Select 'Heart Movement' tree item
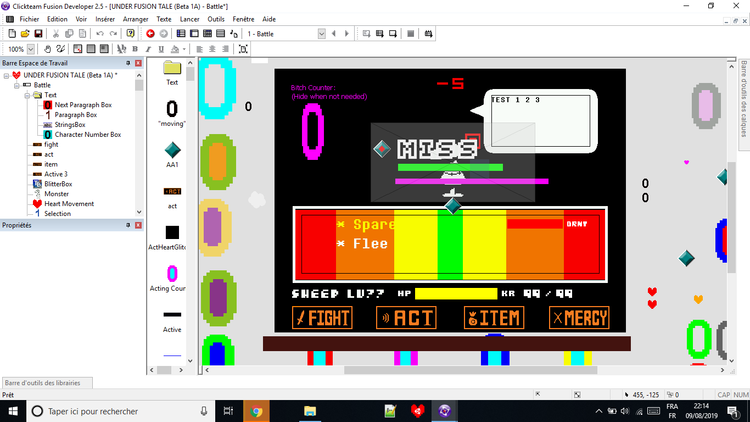 coord(69,204)
